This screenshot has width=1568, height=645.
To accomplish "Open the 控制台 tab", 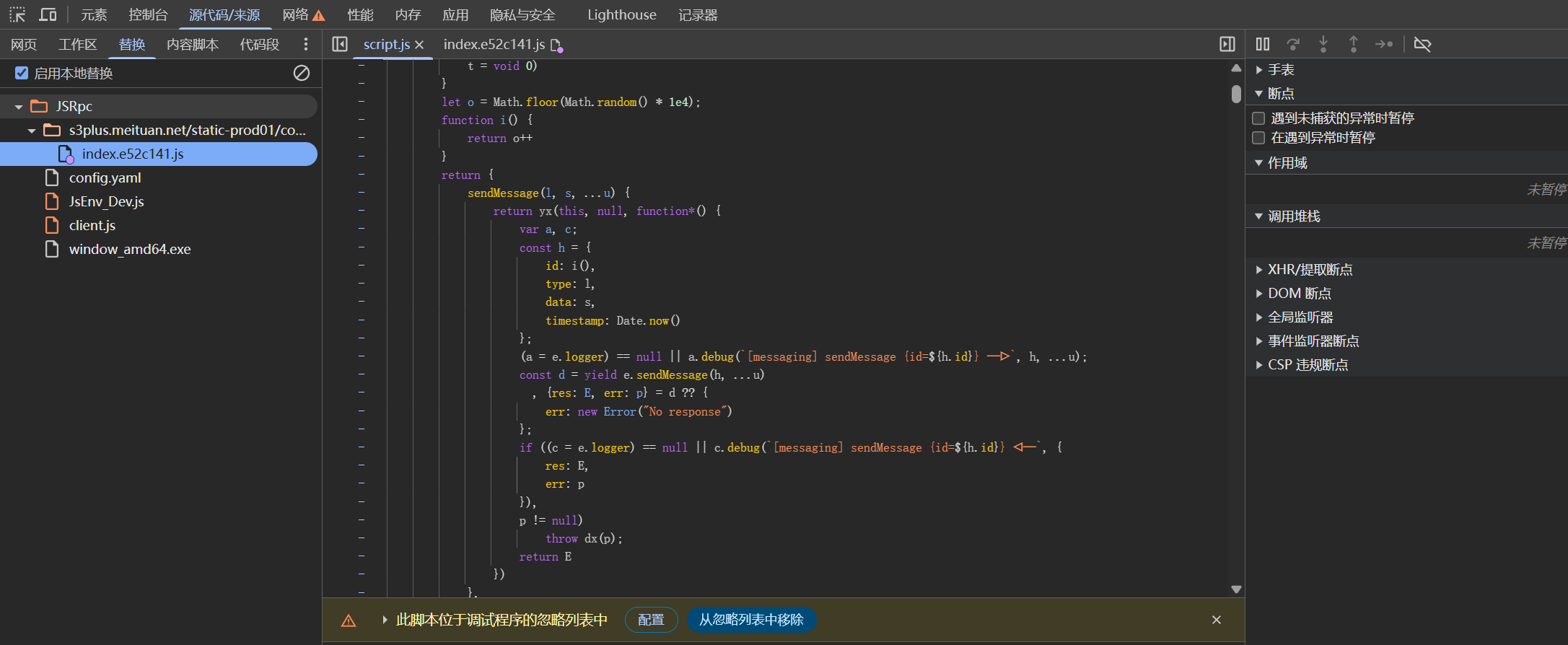I will click(x=148, y=14).
